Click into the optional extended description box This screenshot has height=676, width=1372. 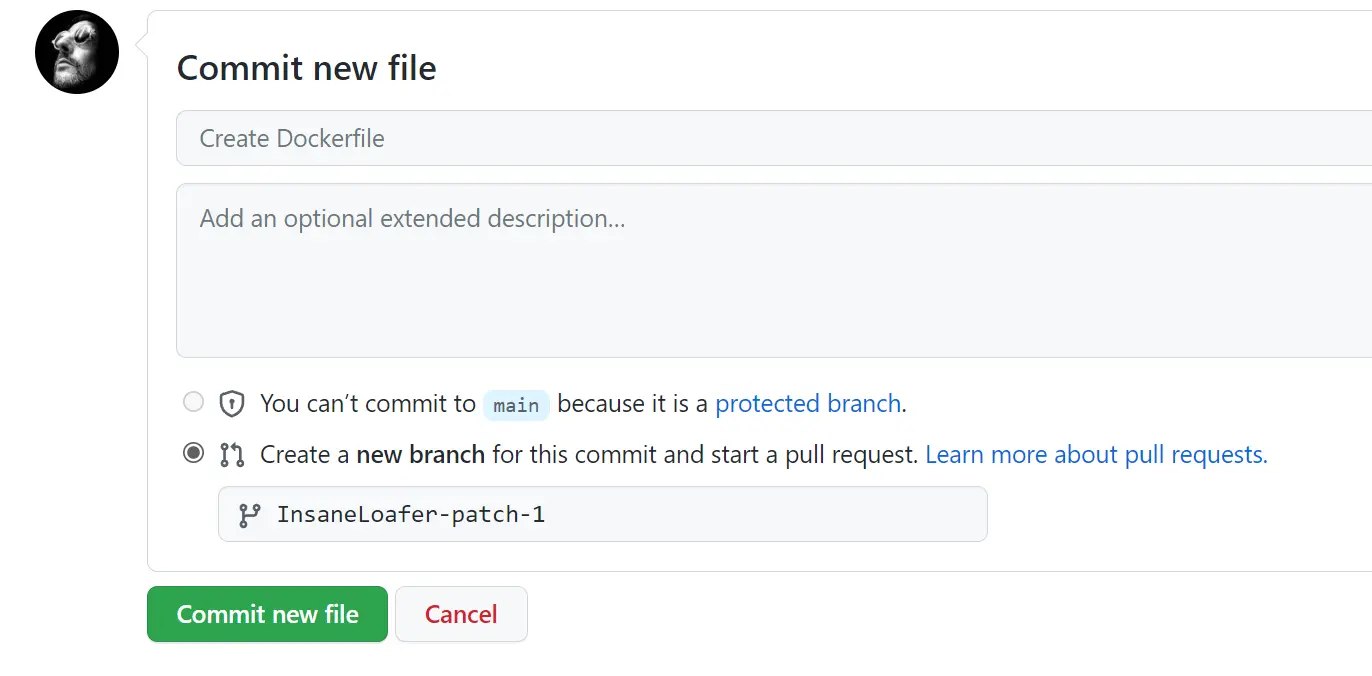coord(770,270)
